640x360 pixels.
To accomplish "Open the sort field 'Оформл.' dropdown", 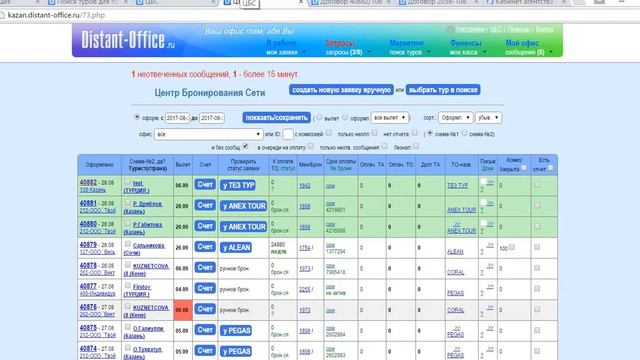I will [456, 118].
